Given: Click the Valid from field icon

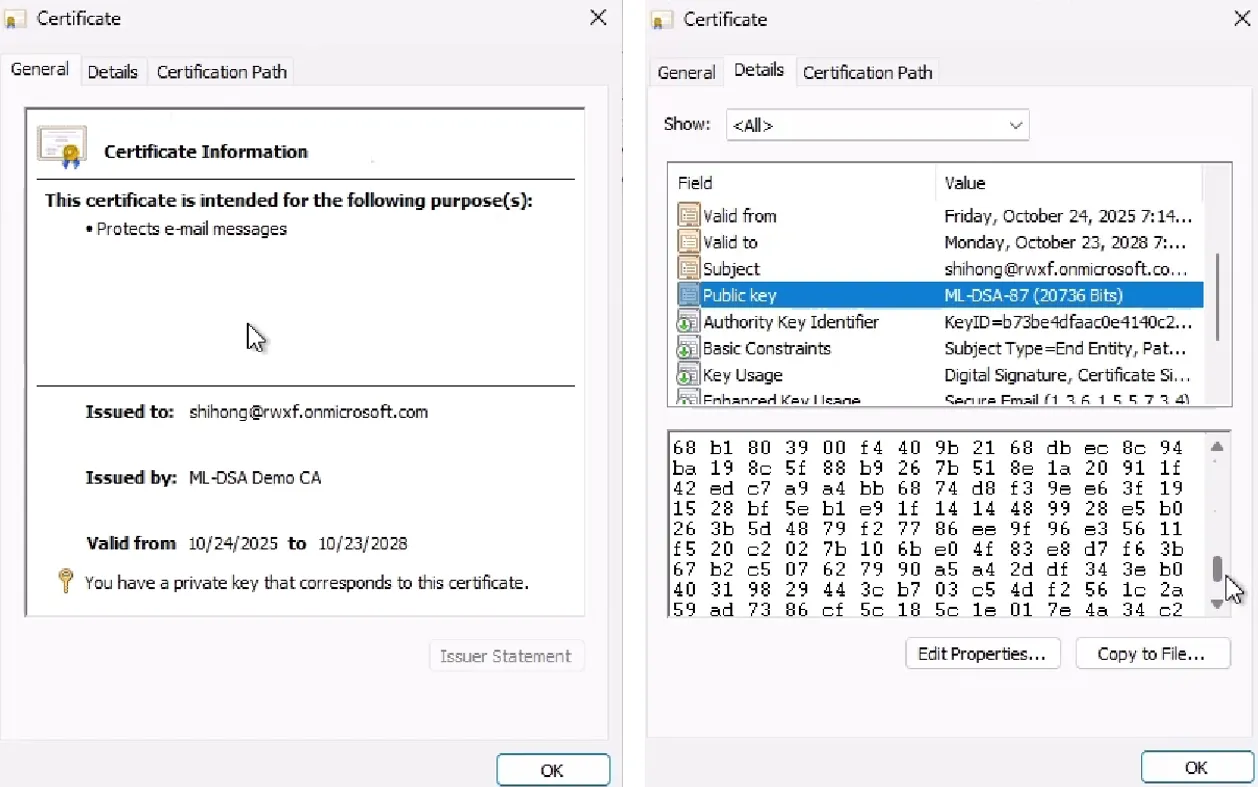Looking at the screenshot, I should [689, 215].
